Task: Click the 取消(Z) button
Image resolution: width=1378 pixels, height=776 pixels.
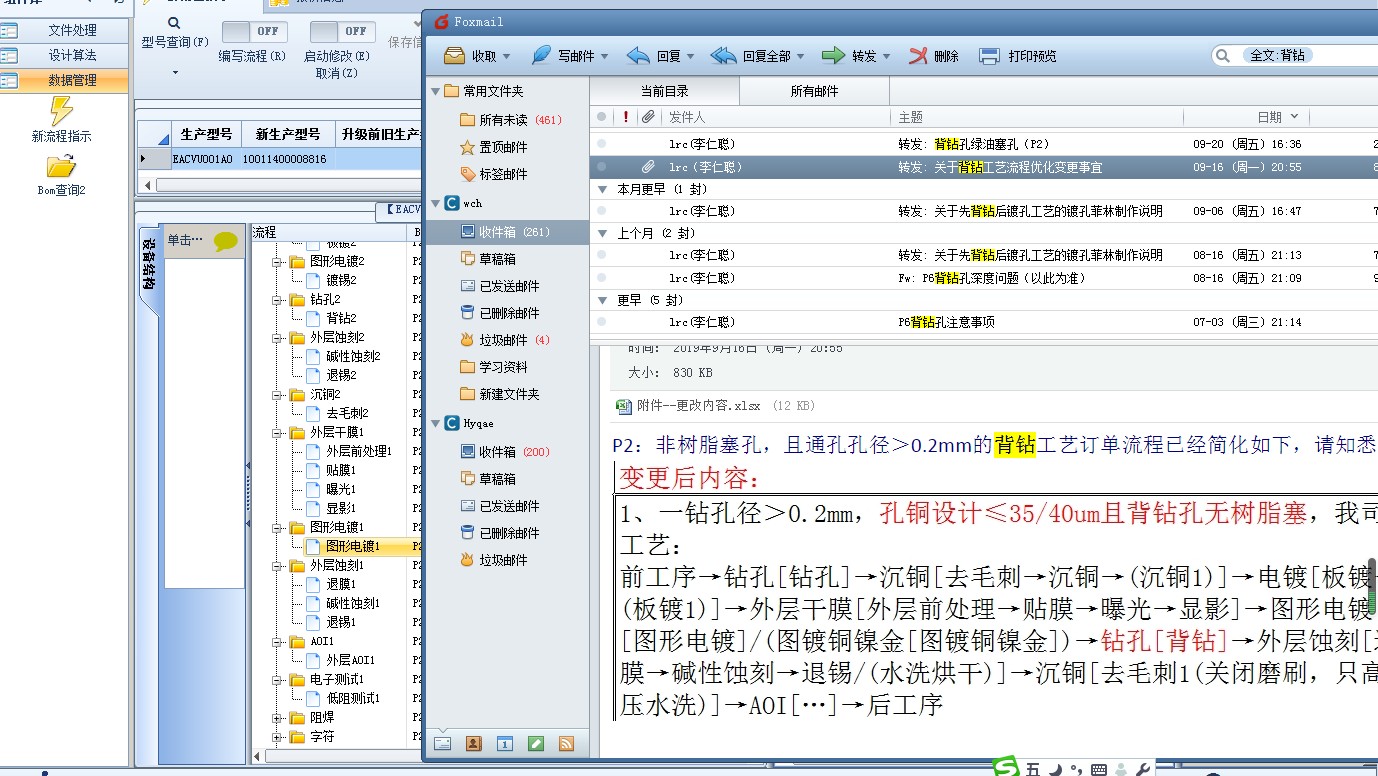Action: [x=336, y=73]
